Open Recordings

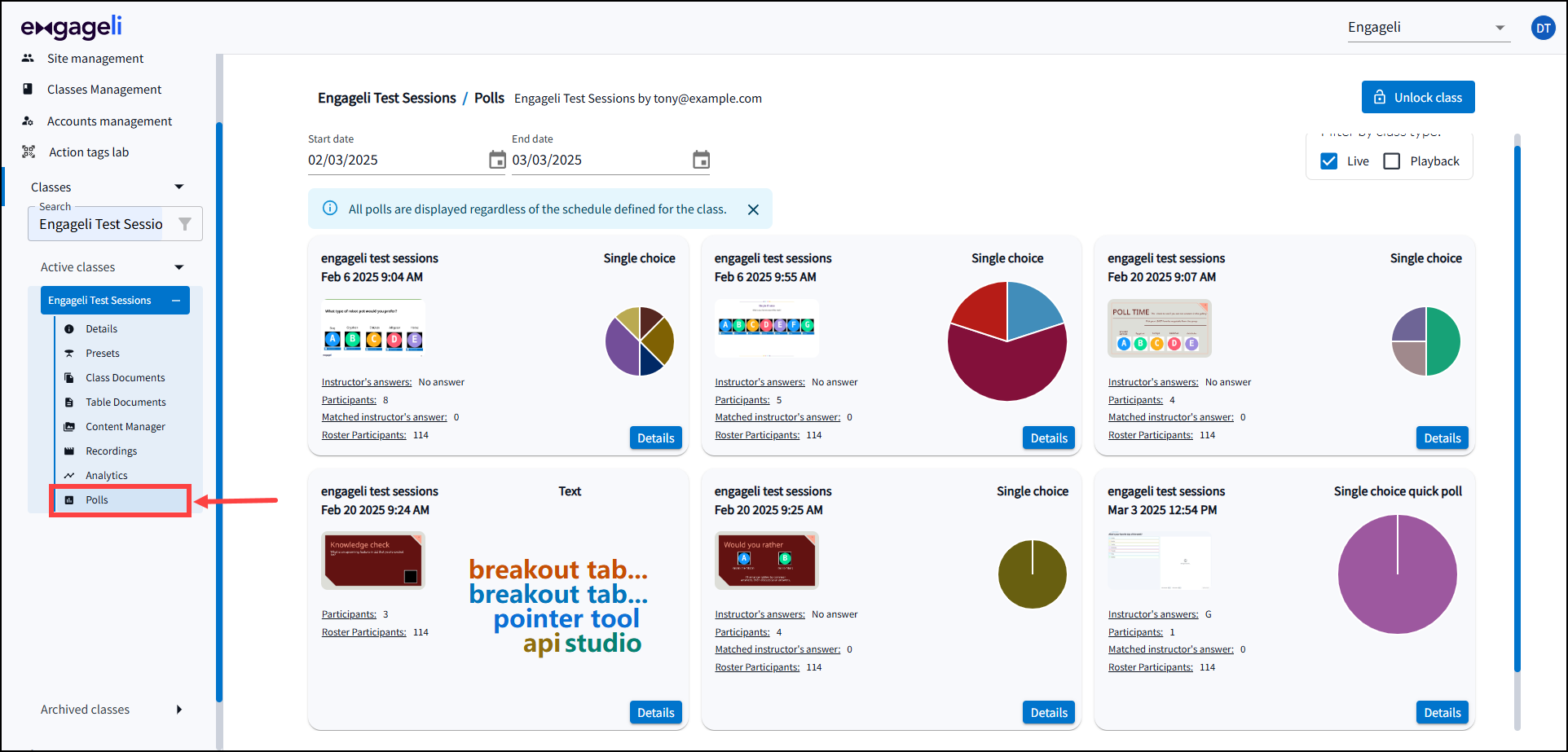pyautogui.click(x=112, y=451)
